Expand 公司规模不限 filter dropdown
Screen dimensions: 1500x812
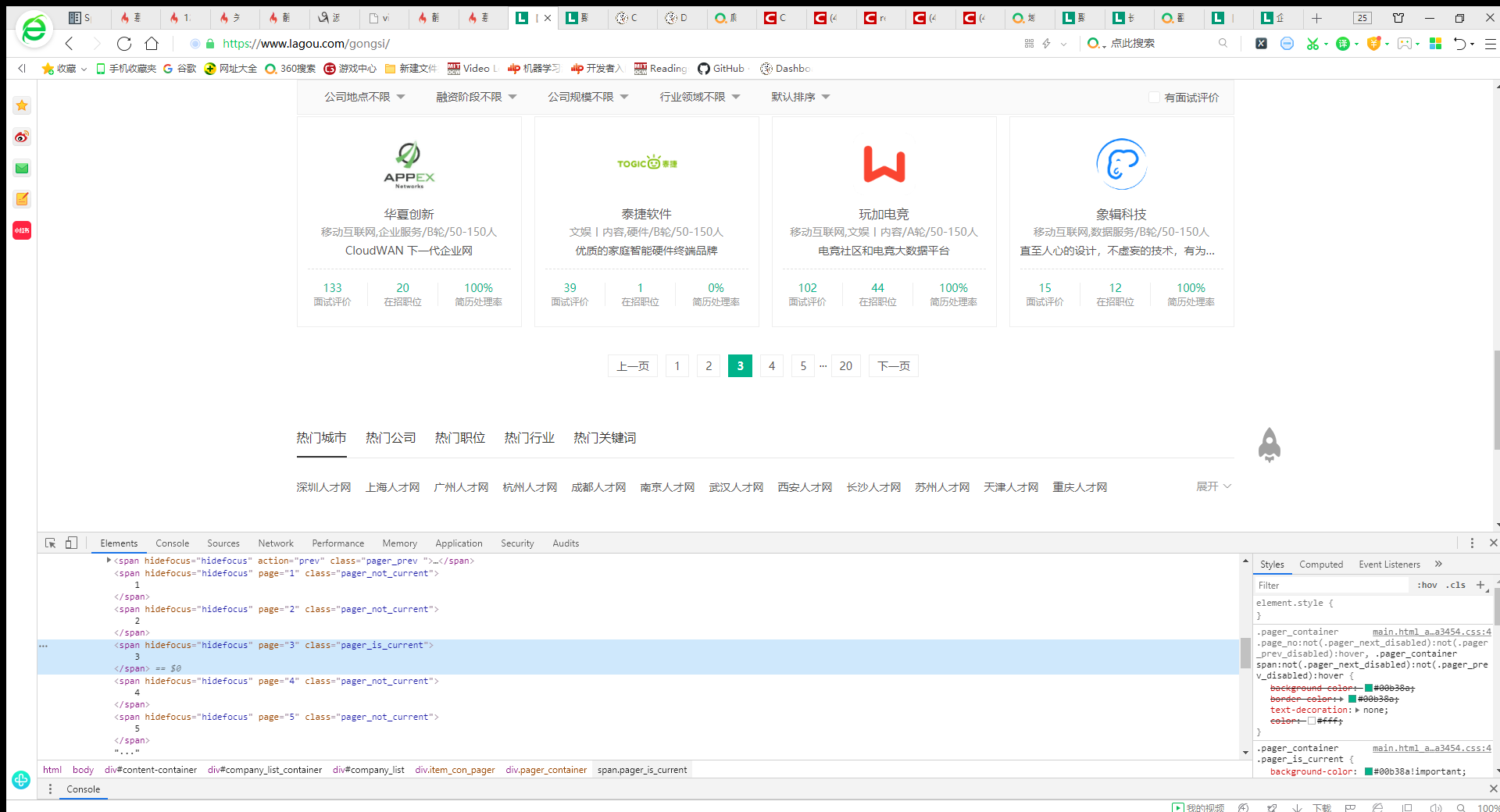(588, 97)
